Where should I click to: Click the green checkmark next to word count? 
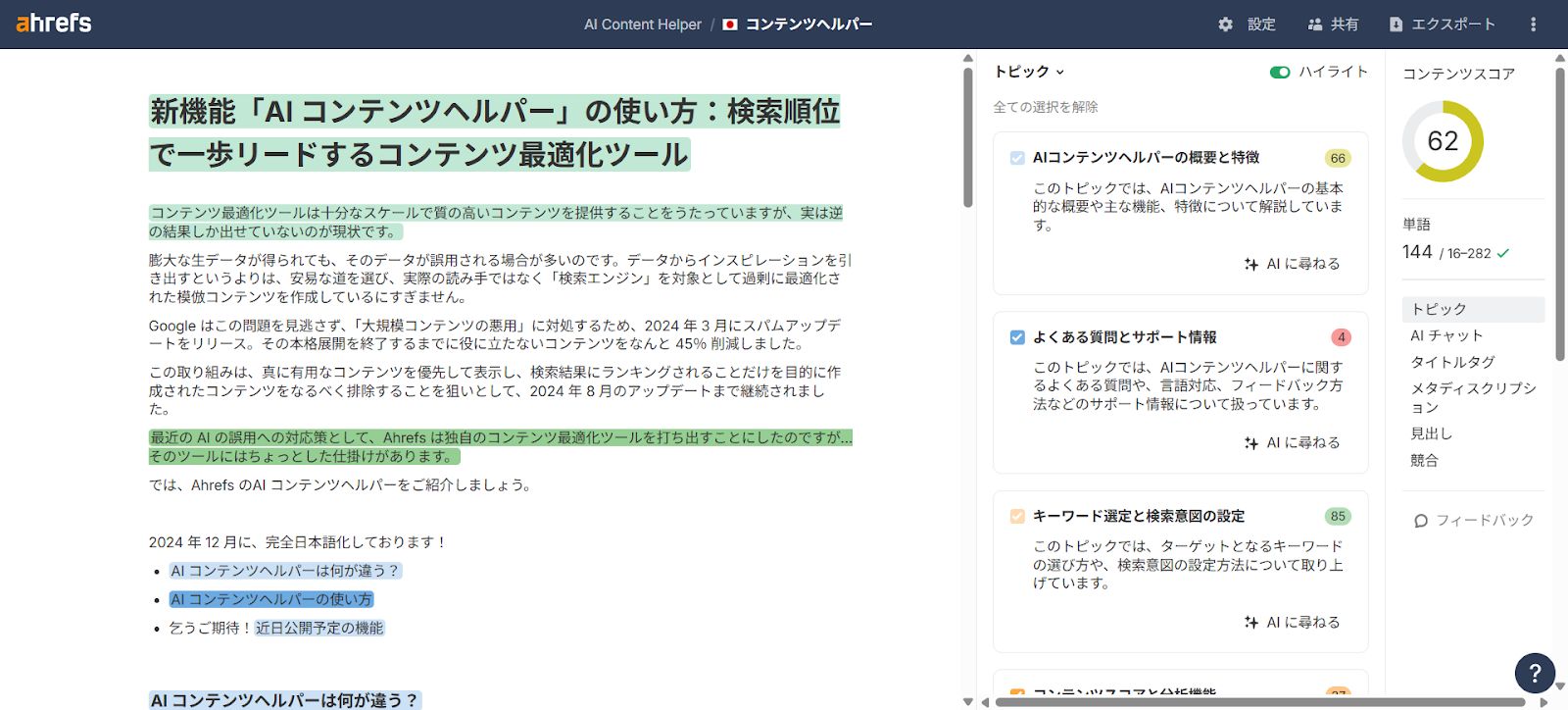1503,253
